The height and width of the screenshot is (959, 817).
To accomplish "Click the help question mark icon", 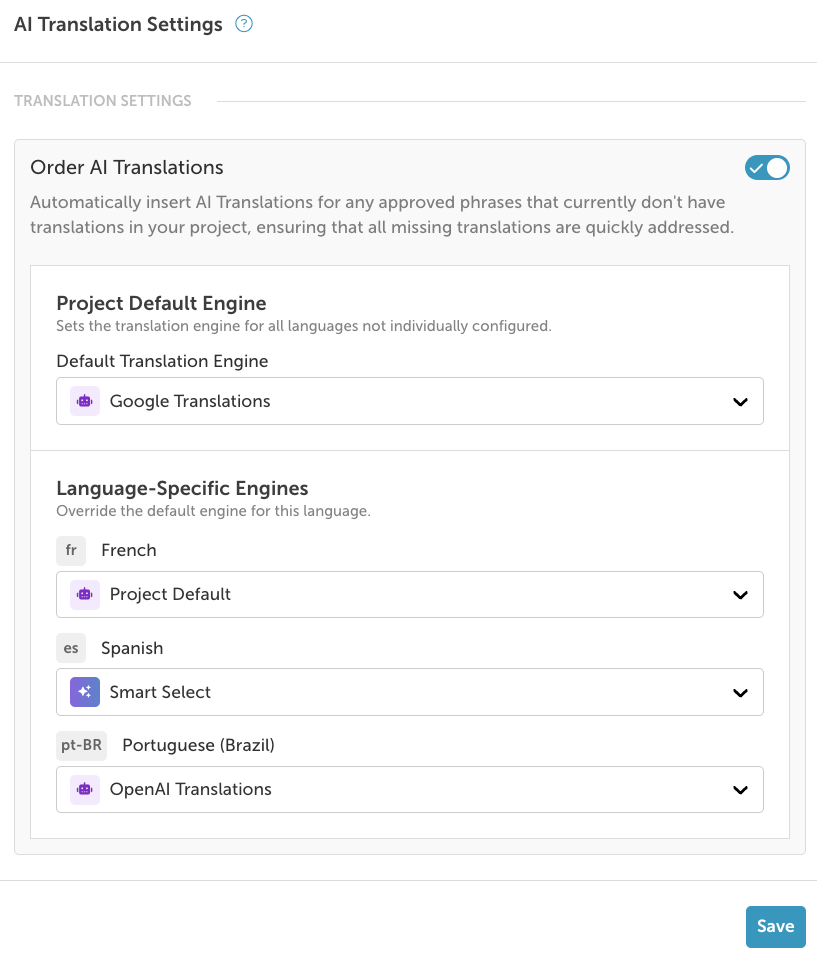I will (x=243, y=25).
